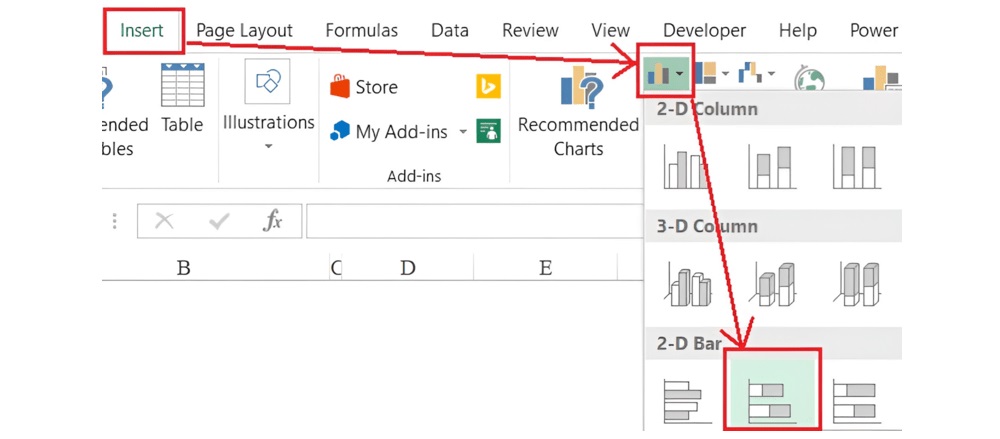Open the Insert ribbon tab
This screenshot has width=1000, height=439.
coord(142,31)
